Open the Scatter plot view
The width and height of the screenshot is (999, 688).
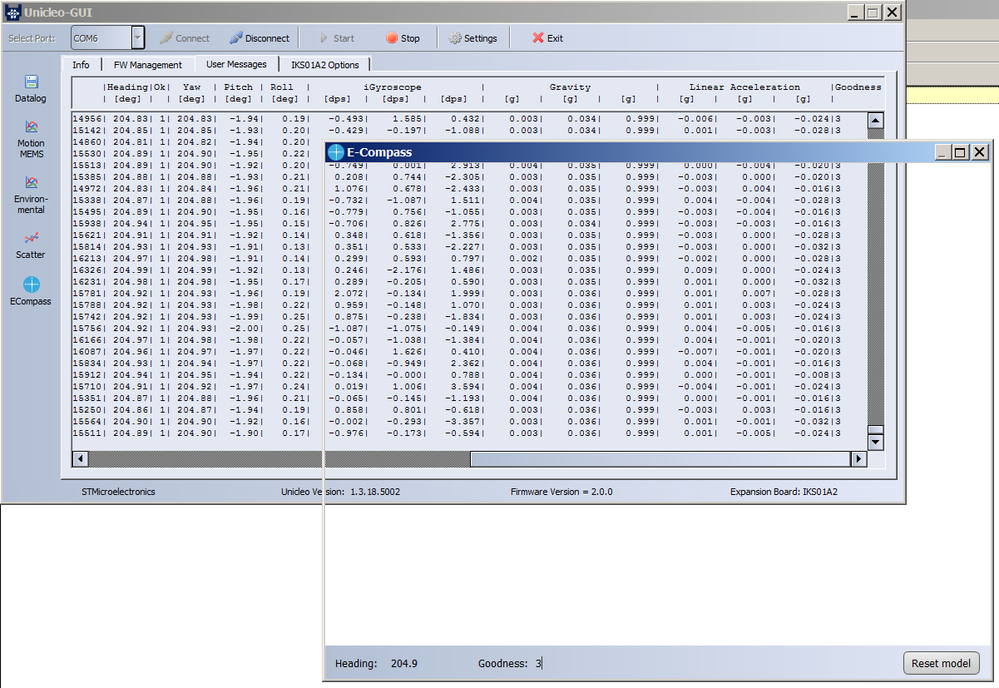31,244
